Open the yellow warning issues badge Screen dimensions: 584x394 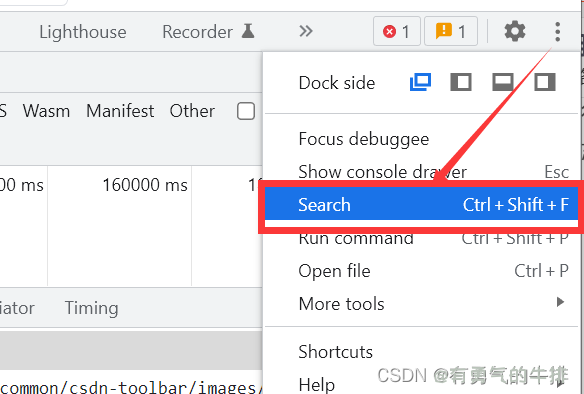pyautogui.click(x=451, y=31)
